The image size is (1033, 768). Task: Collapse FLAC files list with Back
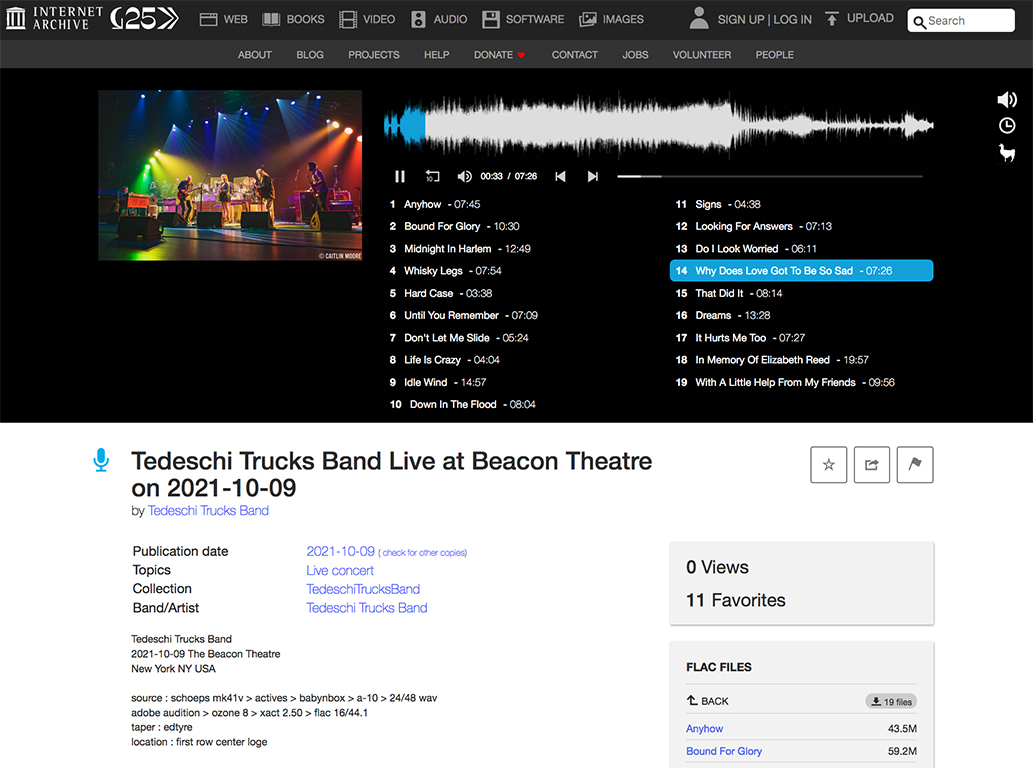[708, 701]
